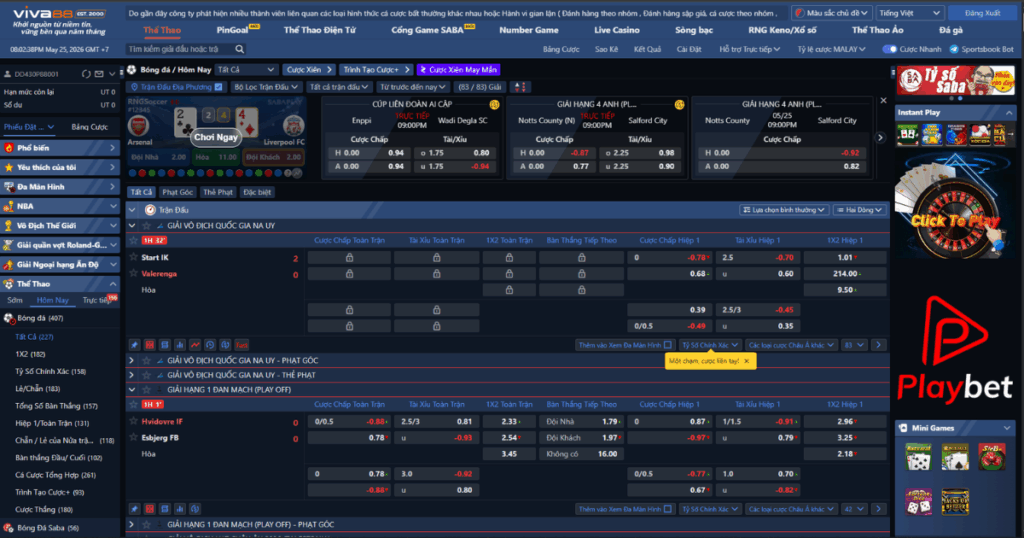Click the Chơi Ngay play now button

(216, 137)
